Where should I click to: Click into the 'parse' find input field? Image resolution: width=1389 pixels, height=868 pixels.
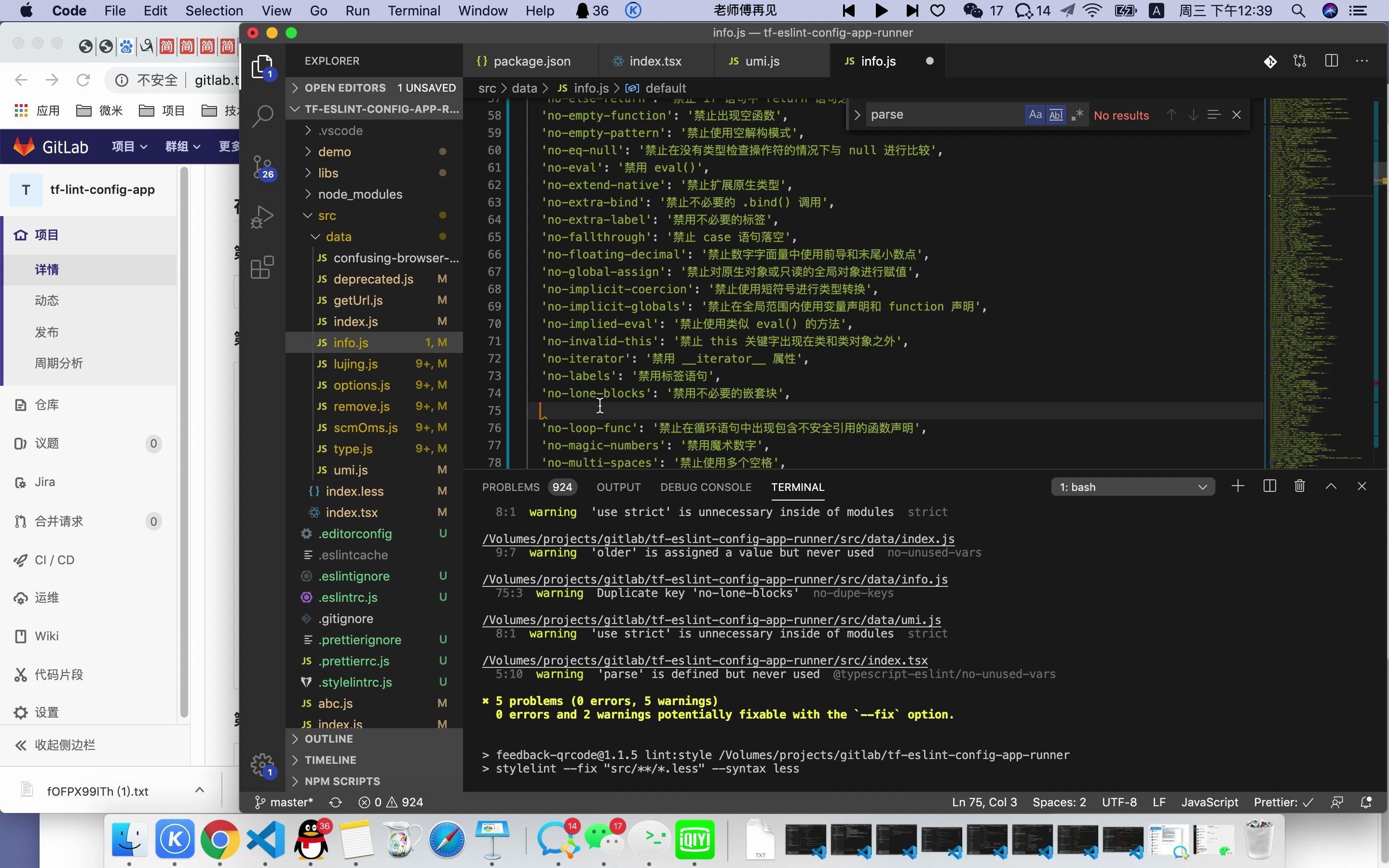click(x=945, y=115)
